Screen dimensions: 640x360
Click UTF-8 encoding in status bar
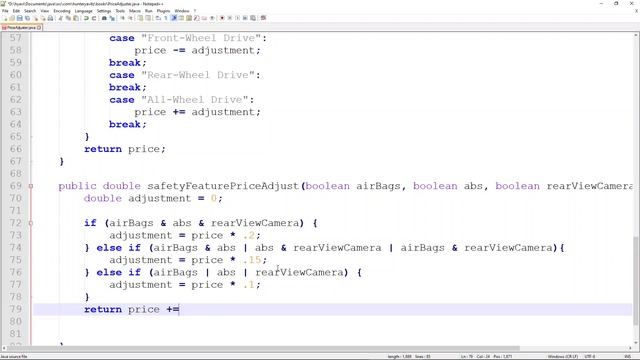tap(590, 356)
